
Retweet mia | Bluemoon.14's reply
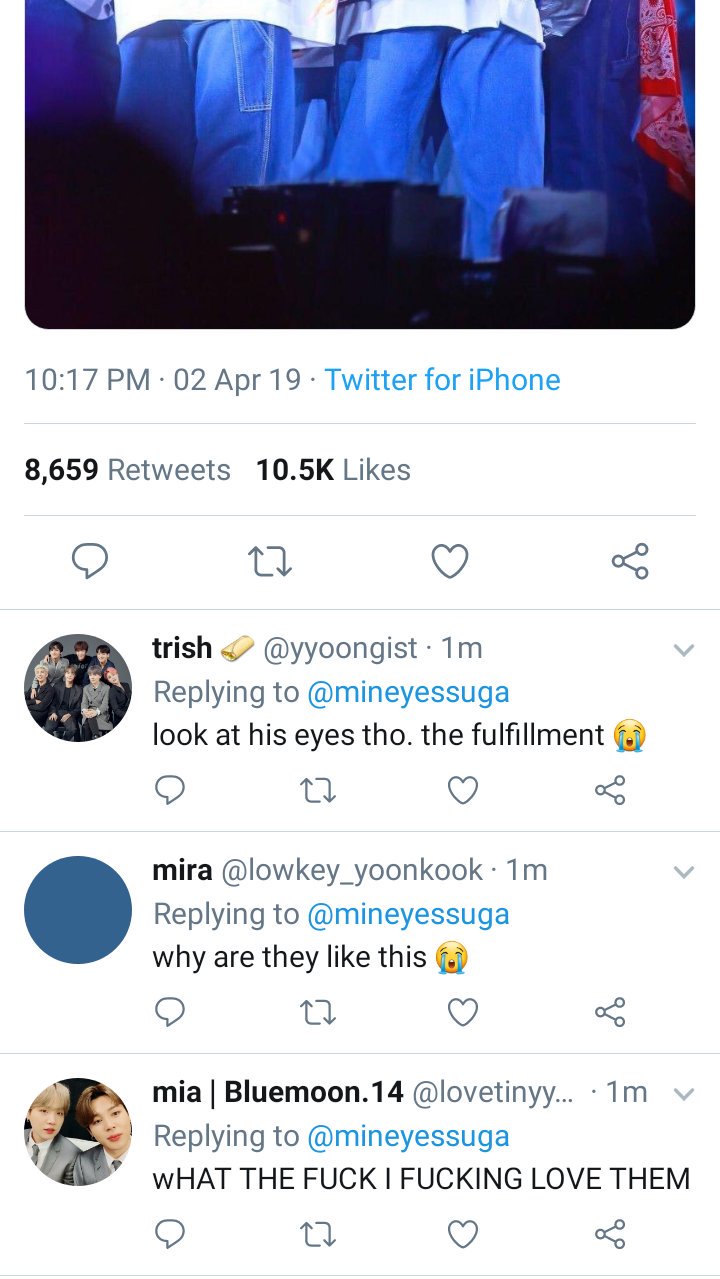[318, 1235]
